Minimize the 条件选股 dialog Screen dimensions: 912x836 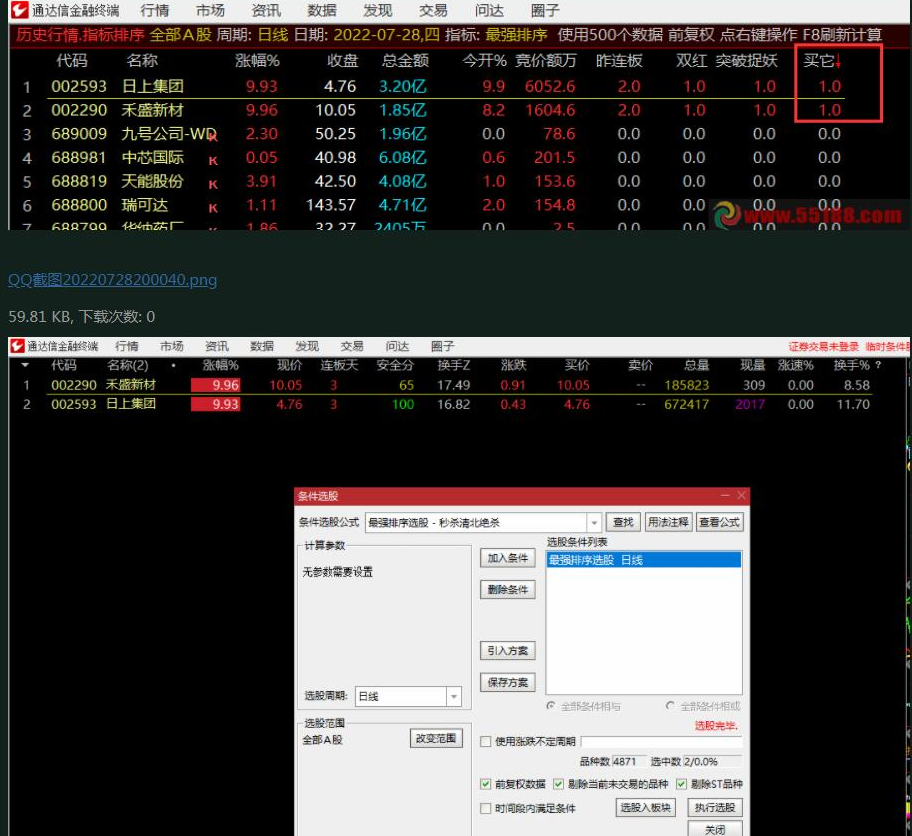coord(725,496)
